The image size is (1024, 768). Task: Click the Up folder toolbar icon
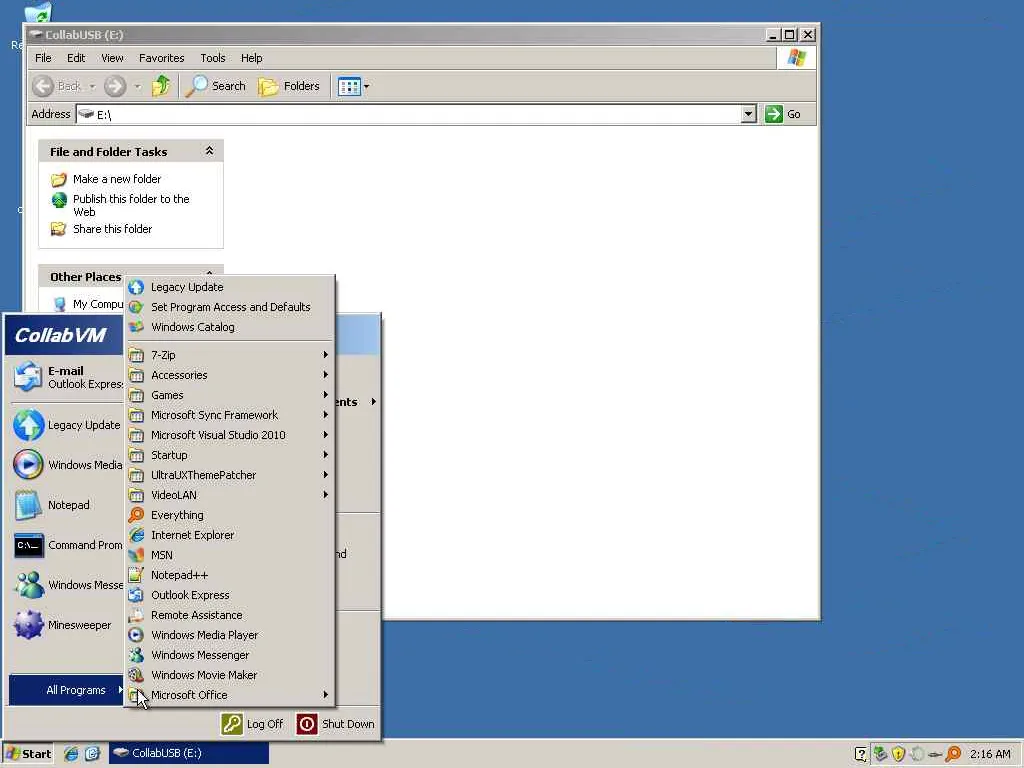pyautogui.click(x=161, y=86)
